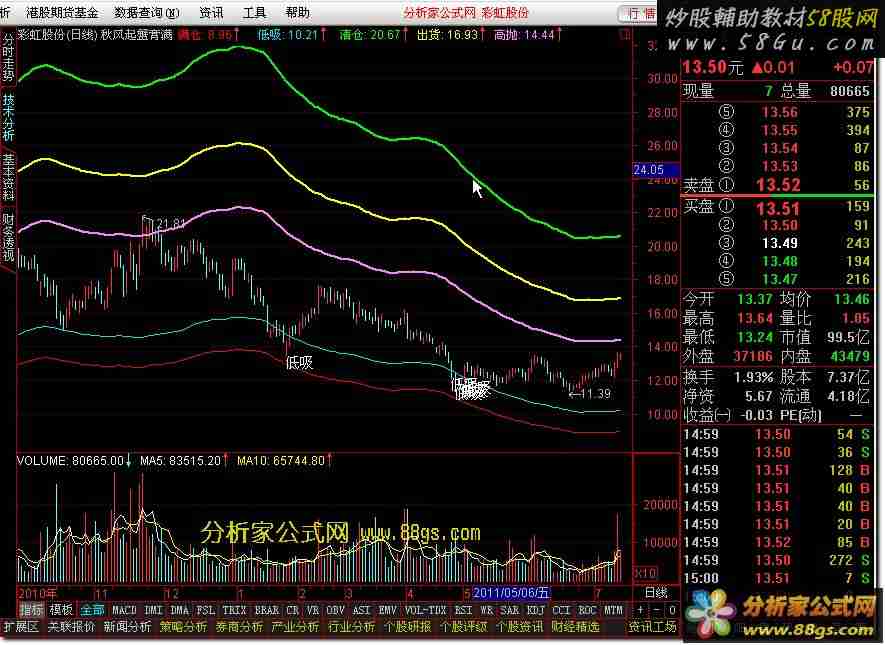Open the 行业分析 bottom tab
Screen dimensions: 885x645
pos(351,627)
